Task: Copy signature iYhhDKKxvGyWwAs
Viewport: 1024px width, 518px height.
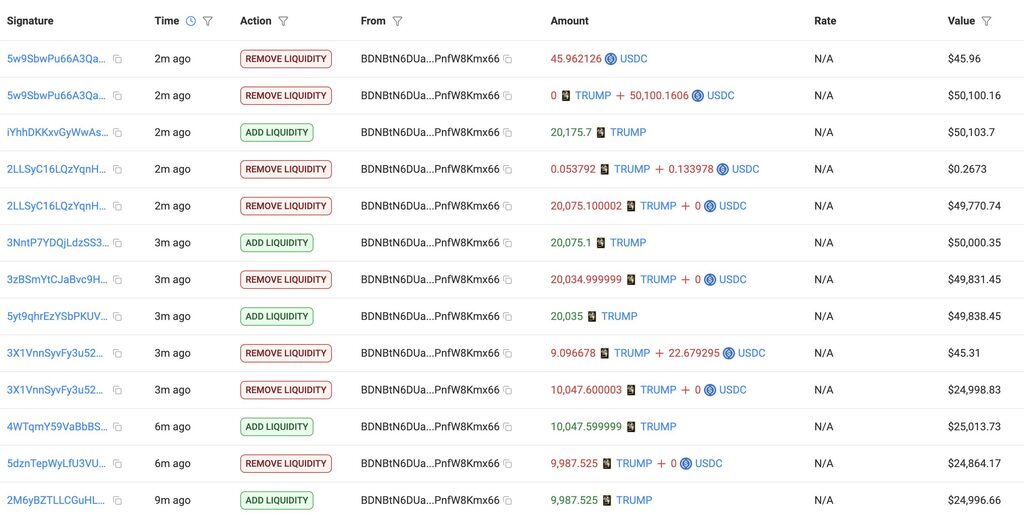Action: tap(118, 133)
